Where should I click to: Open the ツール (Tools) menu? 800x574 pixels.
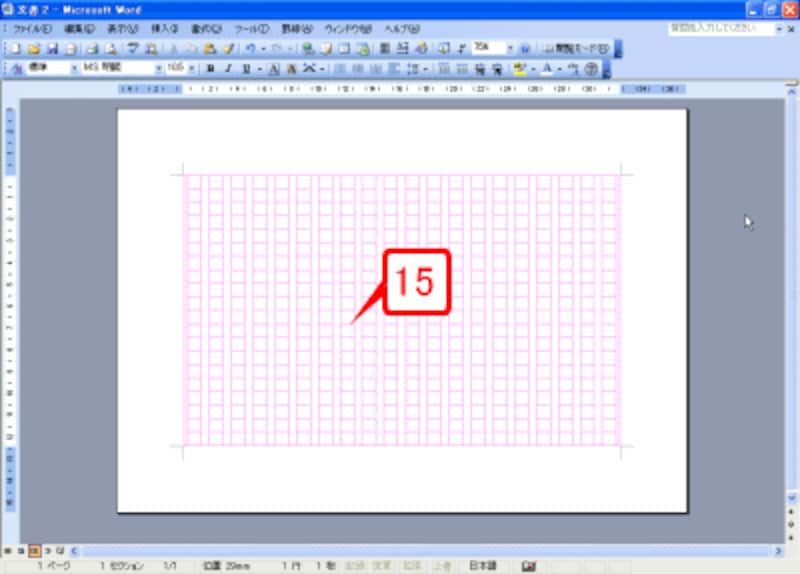[252, 29]
